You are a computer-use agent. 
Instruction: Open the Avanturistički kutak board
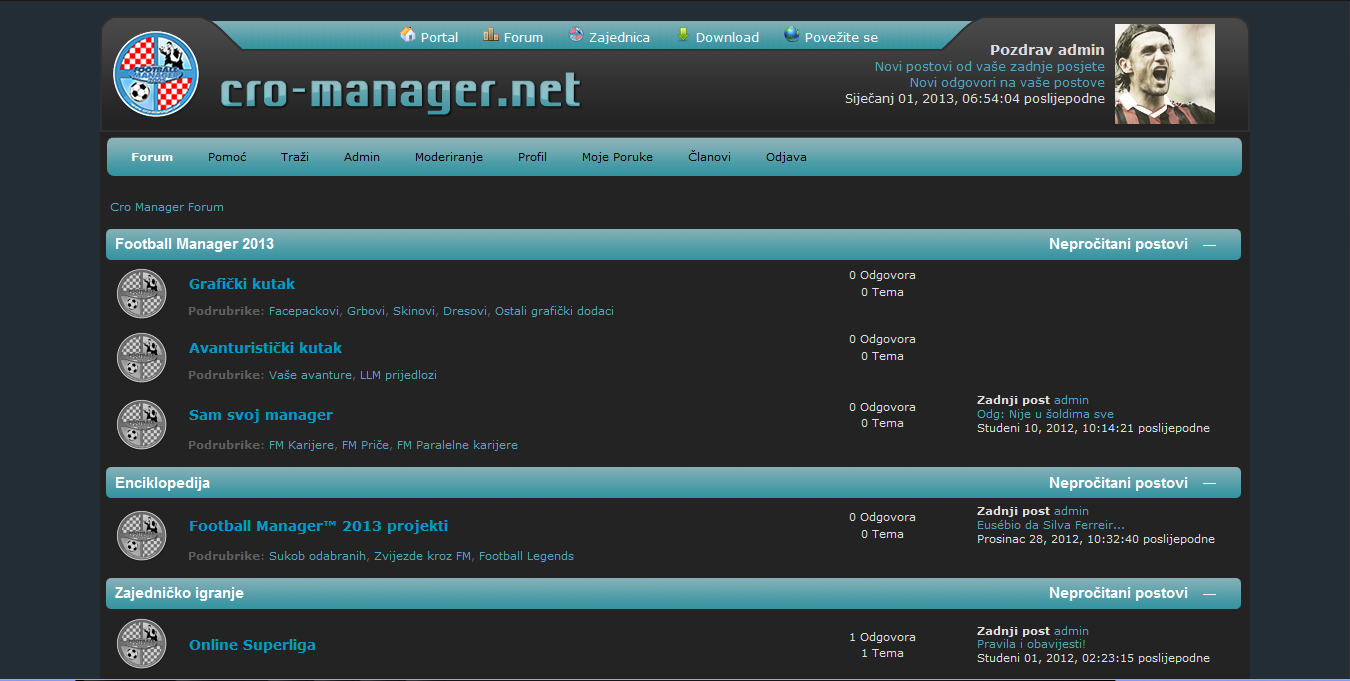265,348
